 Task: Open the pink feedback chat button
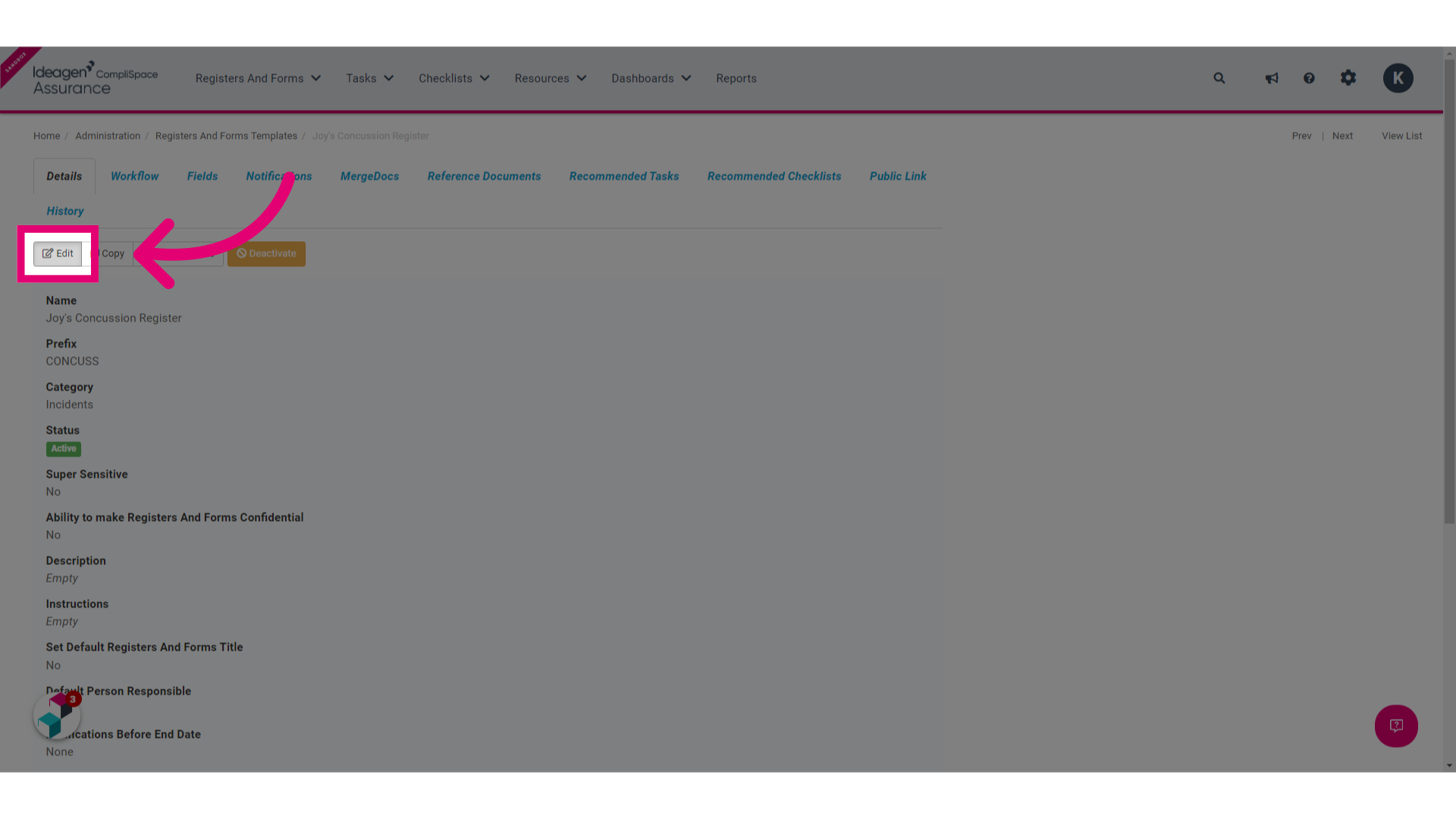pyautogui.click(x=1396, y=726)
